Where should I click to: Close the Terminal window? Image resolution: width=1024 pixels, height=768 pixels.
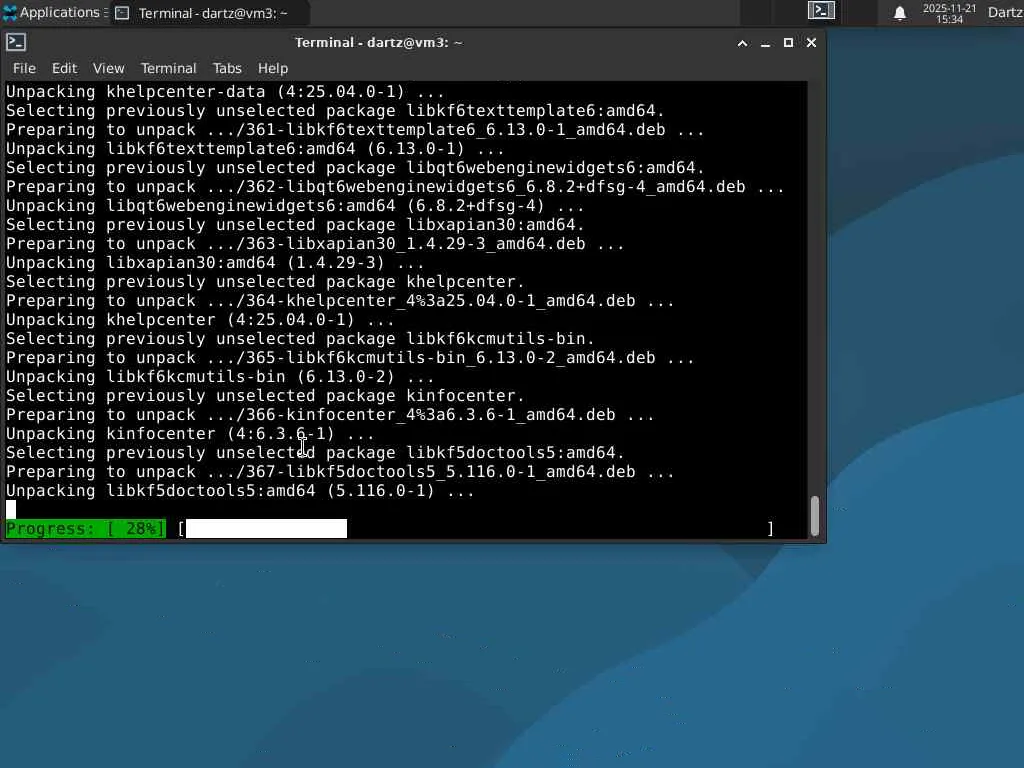click(x=811, y=42)
